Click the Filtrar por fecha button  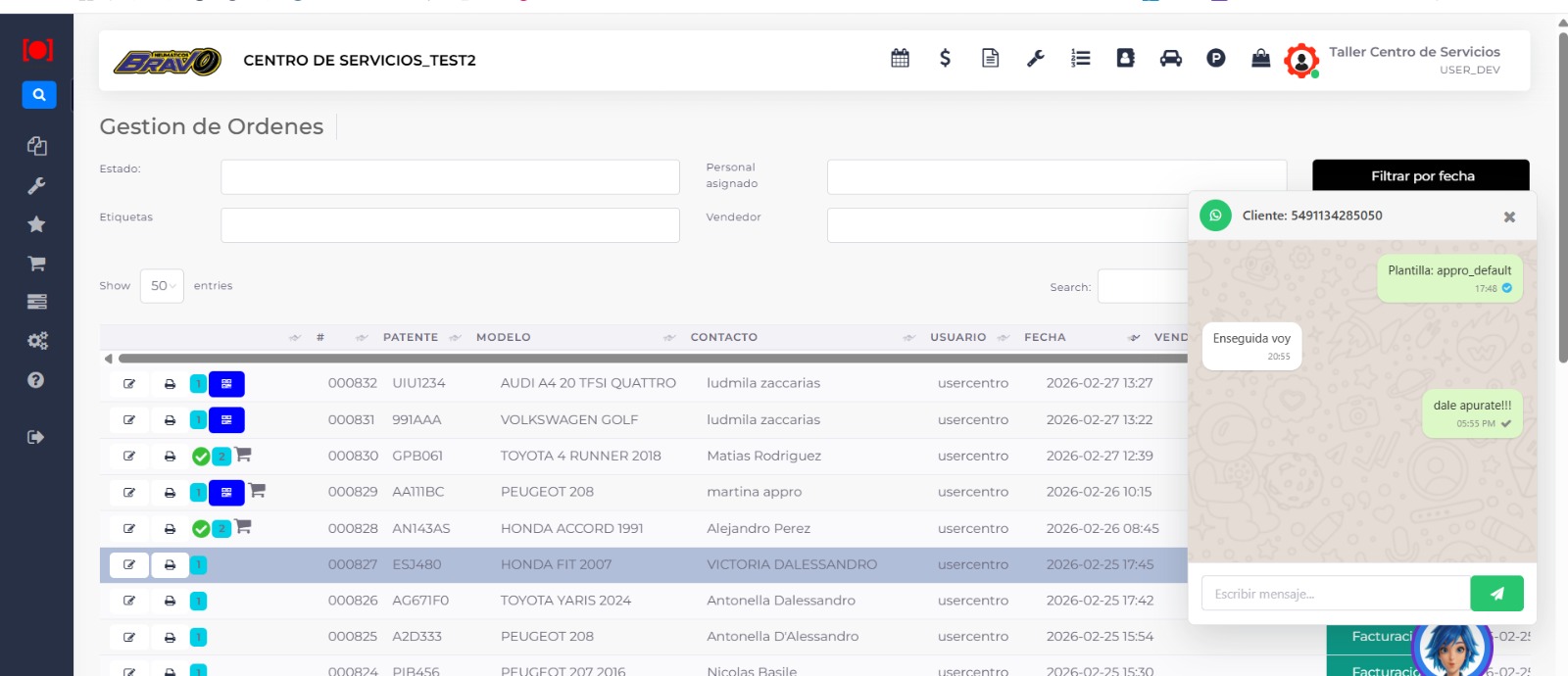(x=1421, y=176)
